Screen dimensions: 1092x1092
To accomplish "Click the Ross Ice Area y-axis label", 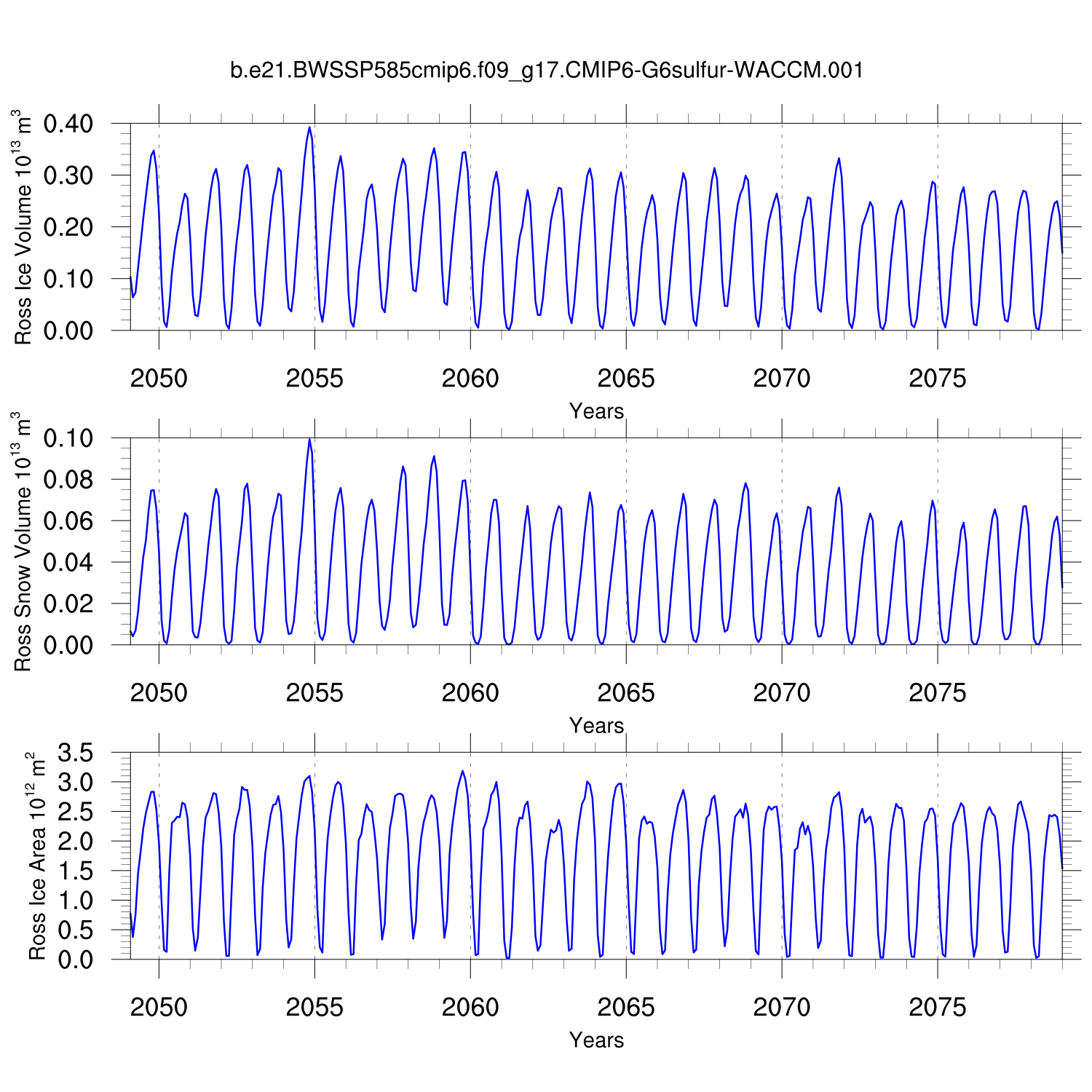I will 36,856.
